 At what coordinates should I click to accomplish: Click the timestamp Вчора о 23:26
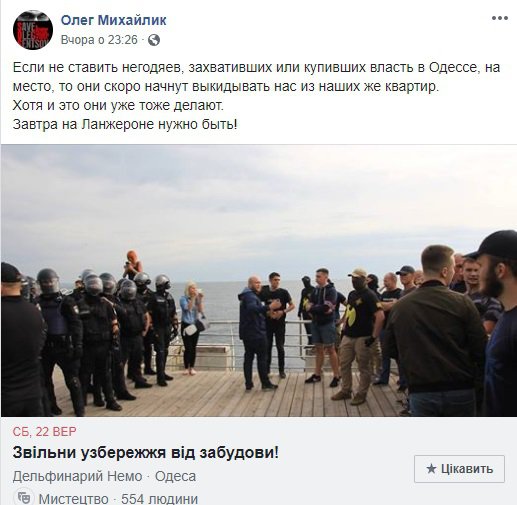click(x=99, y=40)
